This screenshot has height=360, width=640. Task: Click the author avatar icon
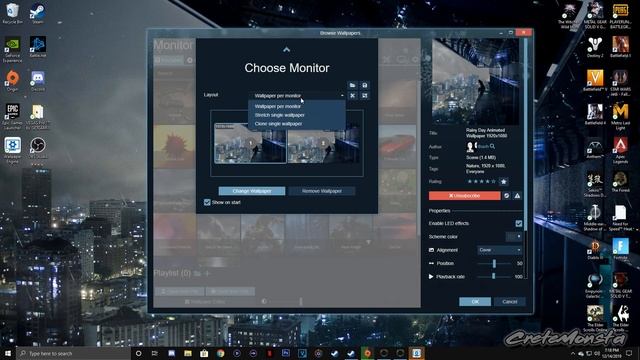[x=471, y=146]
